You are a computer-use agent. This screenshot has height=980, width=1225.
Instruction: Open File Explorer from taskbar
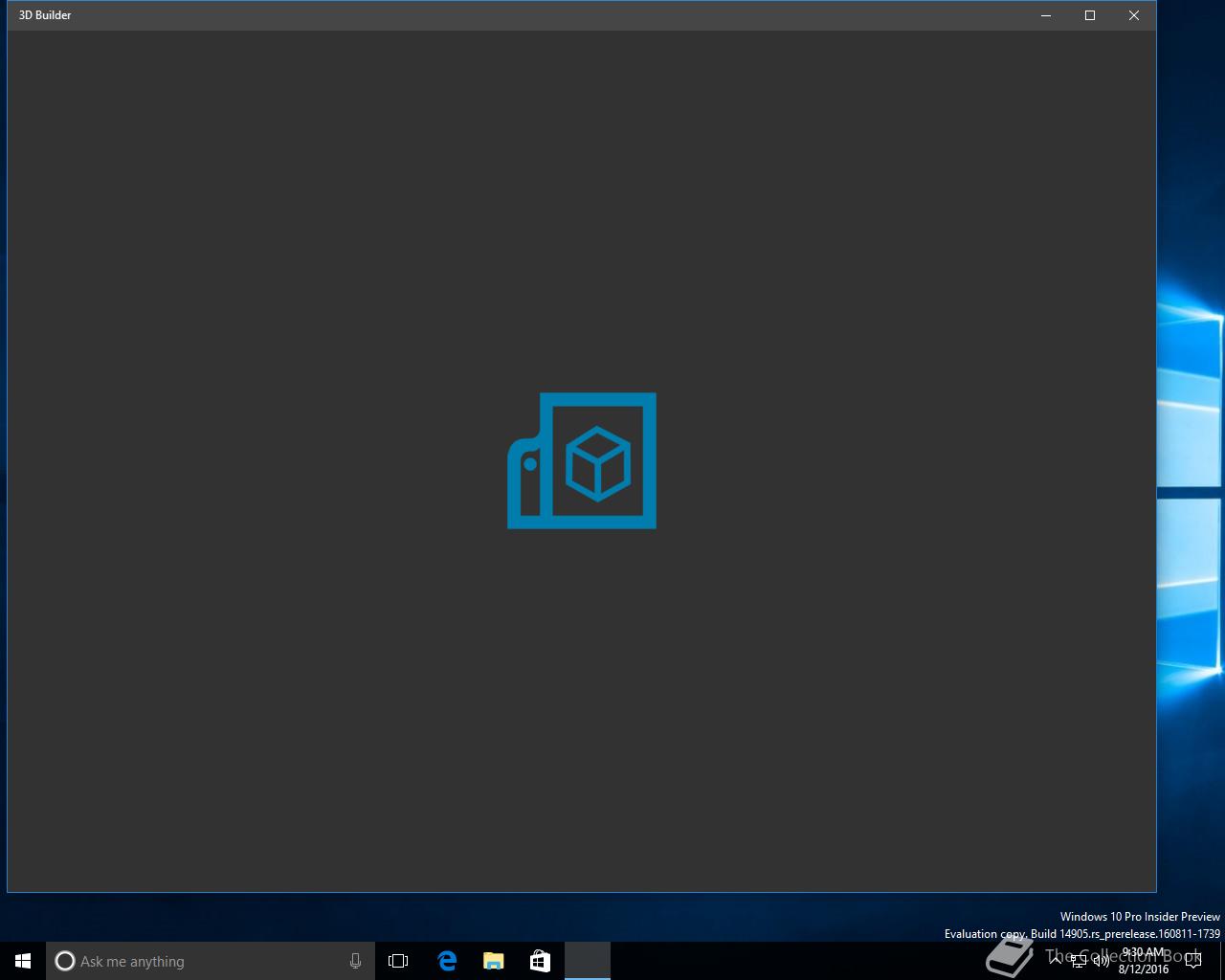pyautogui.click(x=494, y=961)
